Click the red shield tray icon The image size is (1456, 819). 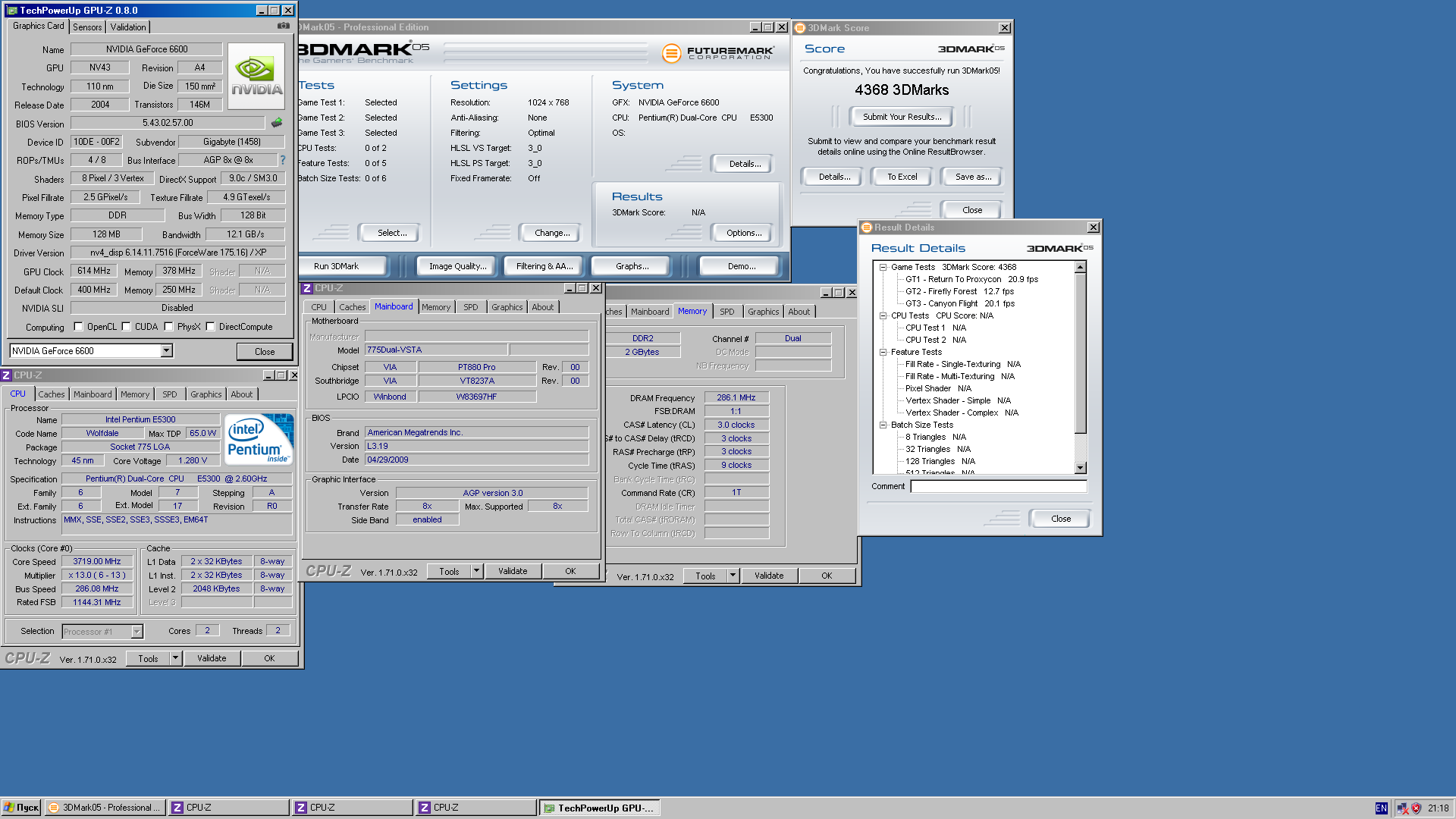pyautogui.click(x=1416, y=808)
